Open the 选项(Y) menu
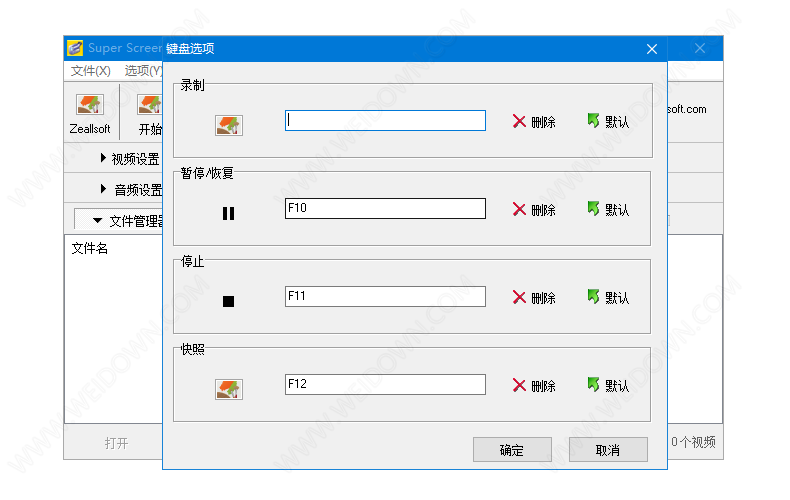Image resolution: width=790 pixels, height=500 pixels. (x=143, y=71)
